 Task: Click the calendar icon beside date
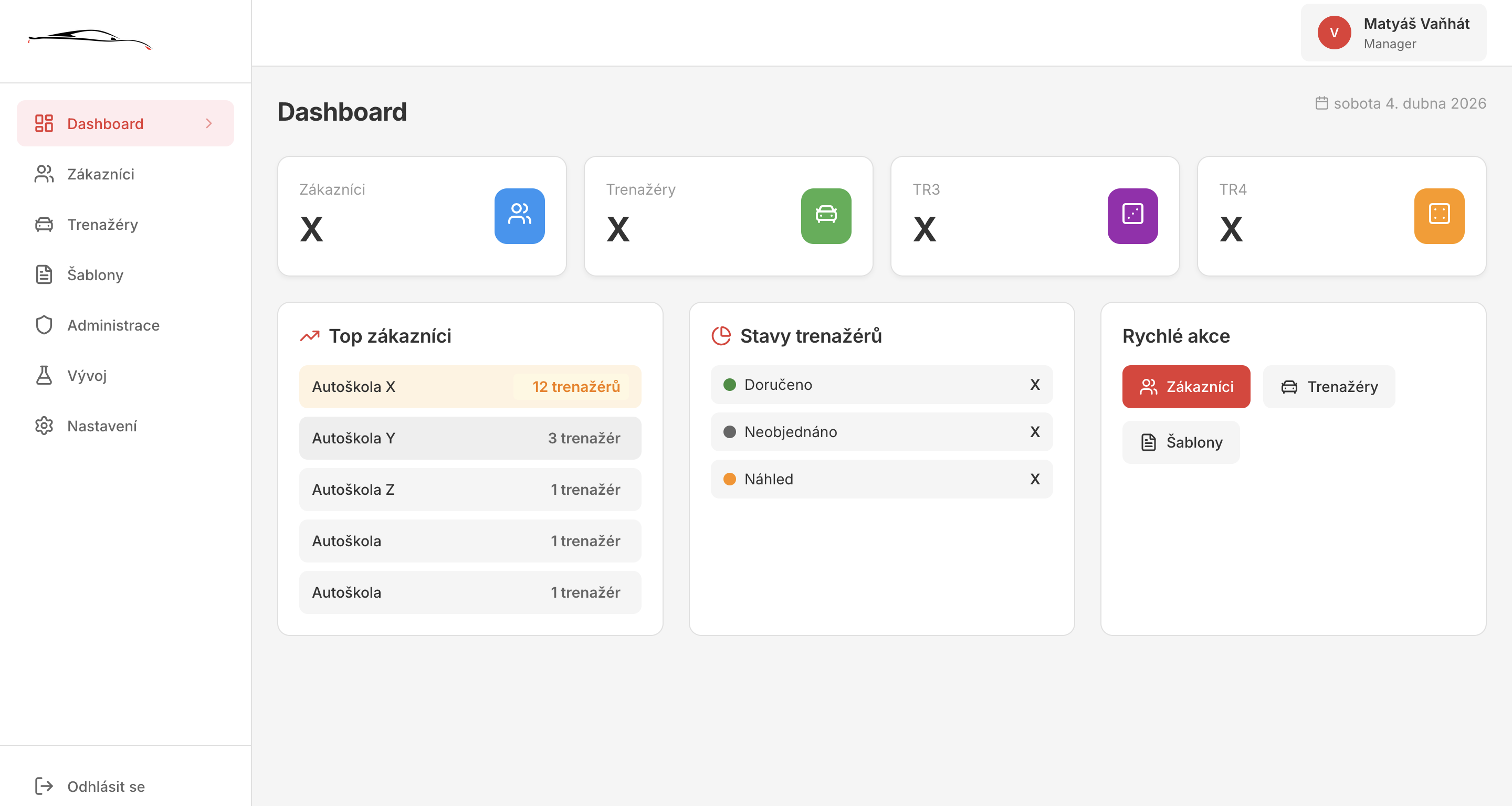click(1321, 103)
